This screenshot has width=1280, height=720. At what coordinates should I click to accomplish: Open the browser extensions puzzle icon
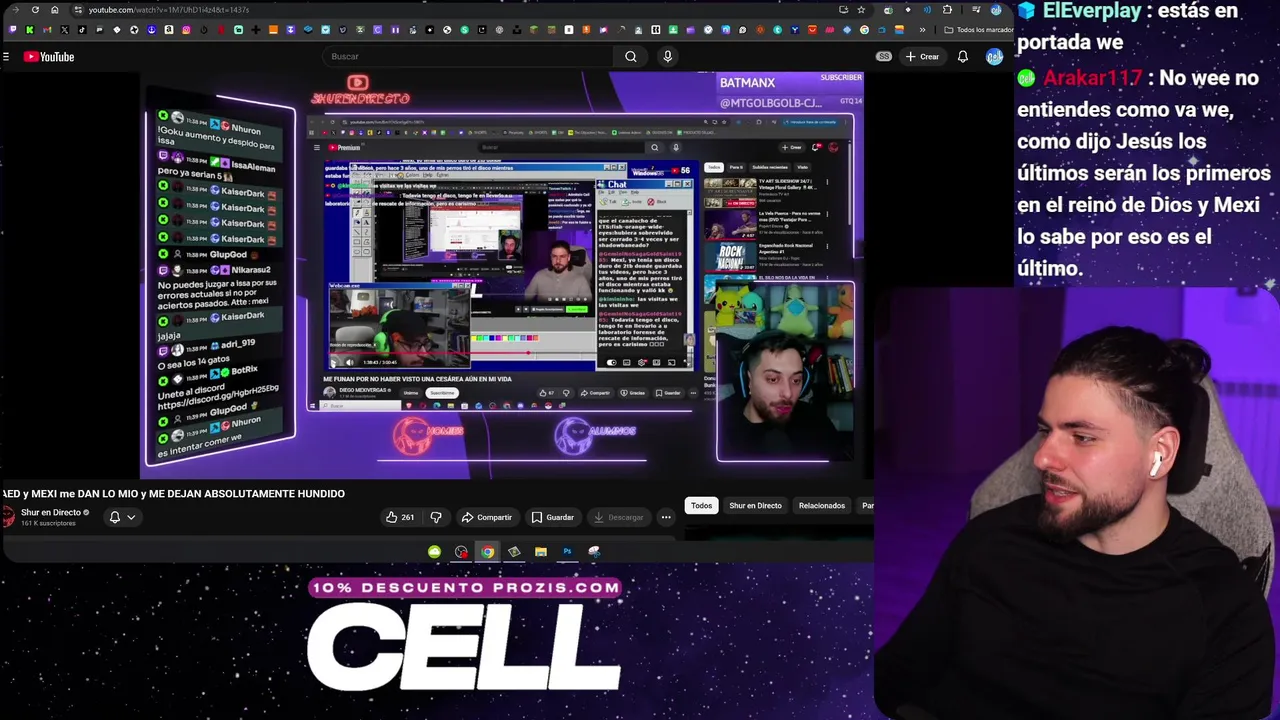click(948, 10)
